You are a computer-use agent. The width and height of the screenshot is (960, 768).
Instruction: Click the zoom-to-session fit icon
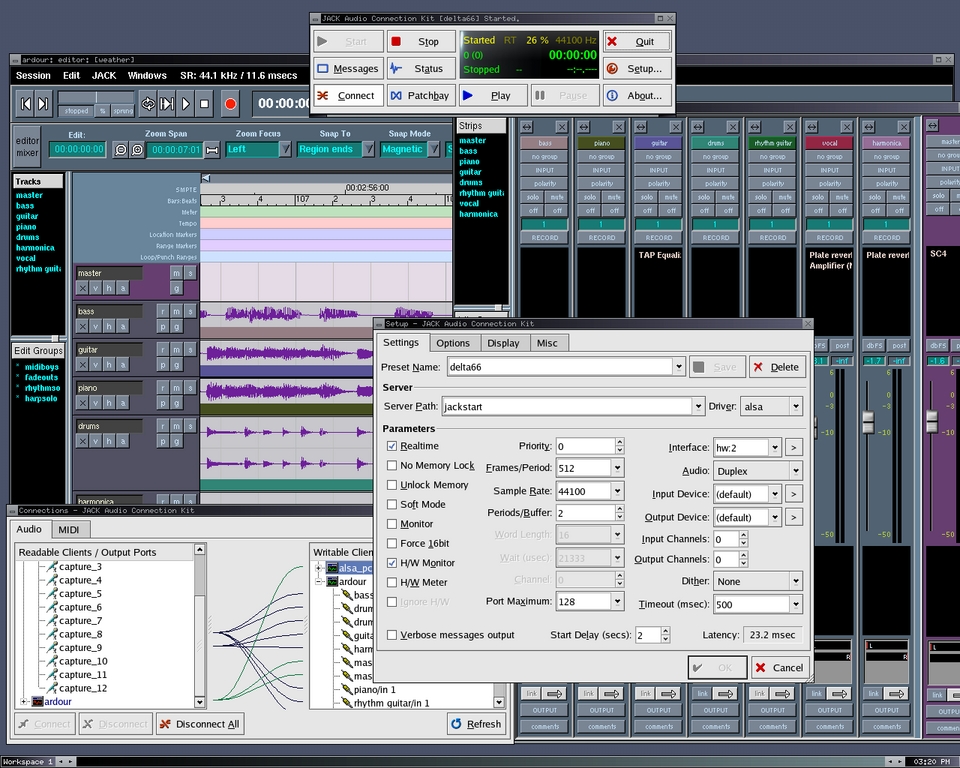click(211, 150)
